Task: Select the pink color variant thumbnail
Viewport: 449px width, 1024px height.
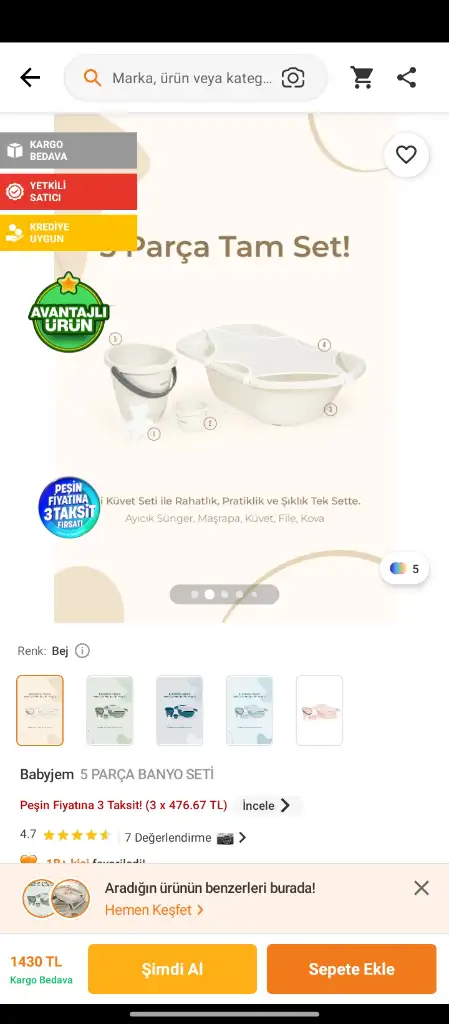Action: 319,711
